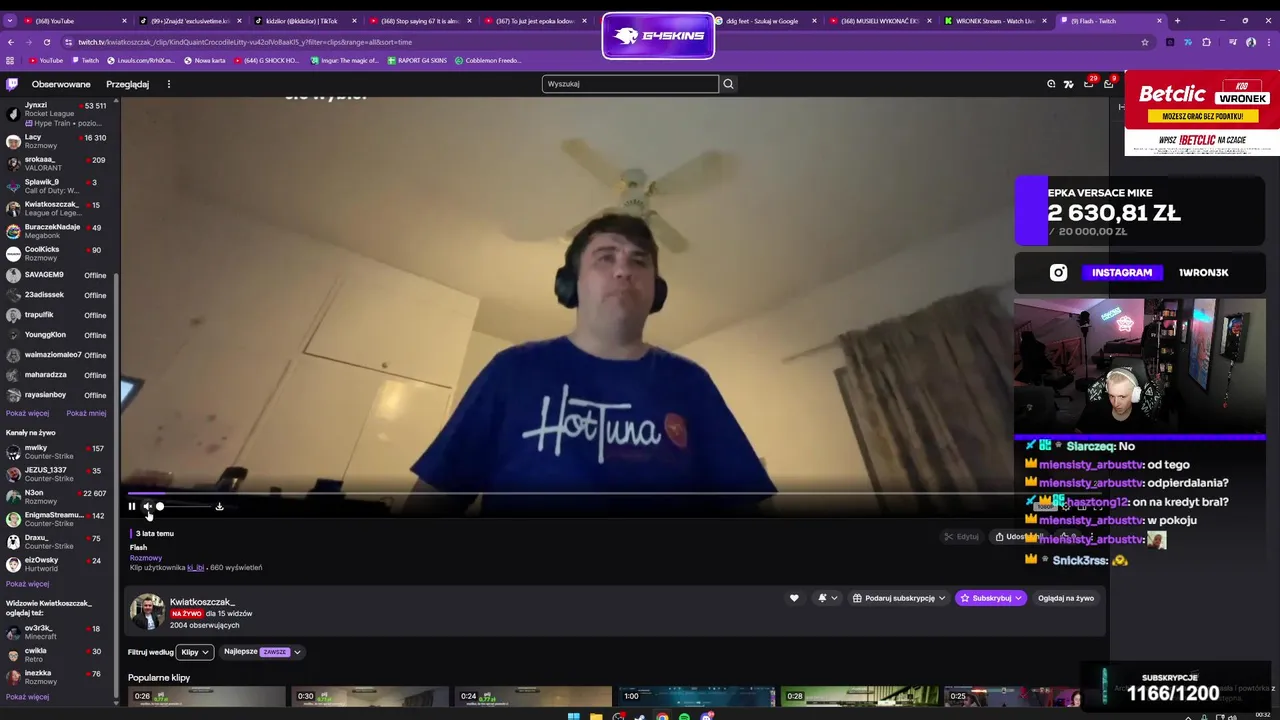Open the three-dot more menu in Twitch header
Screen dimensions: 1280x720
click(x=168, y=84)
